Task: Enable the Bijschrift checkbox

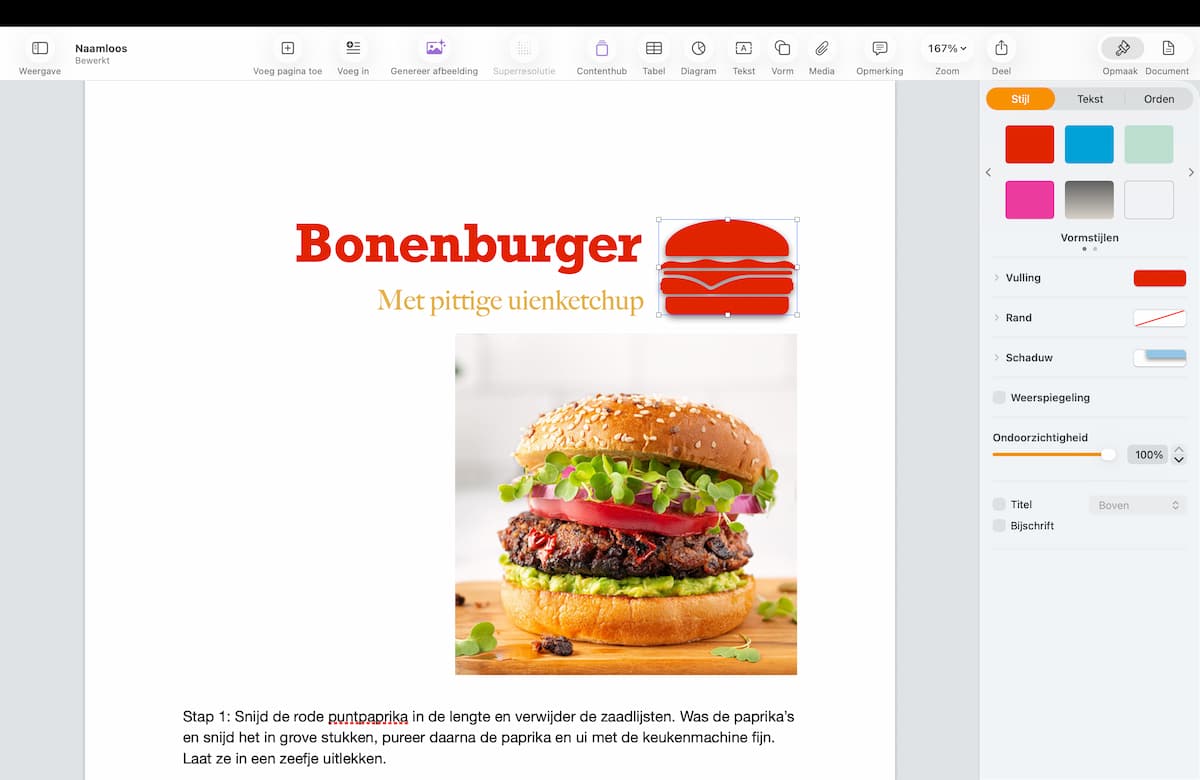Action: 999,526
